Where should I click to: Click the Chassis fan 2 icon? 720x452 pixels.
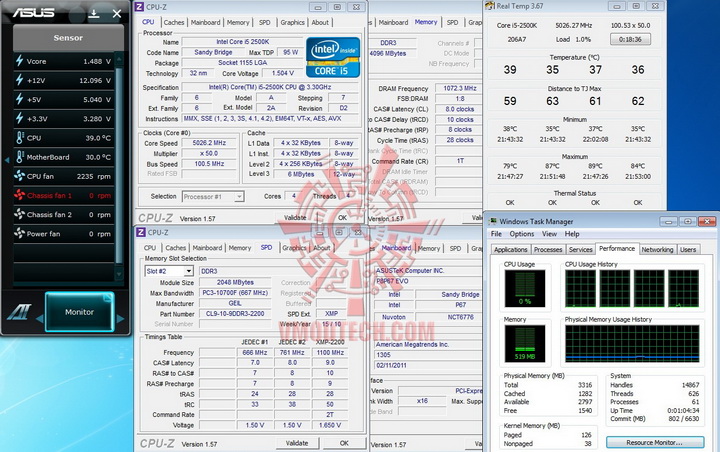click(19, 214)
